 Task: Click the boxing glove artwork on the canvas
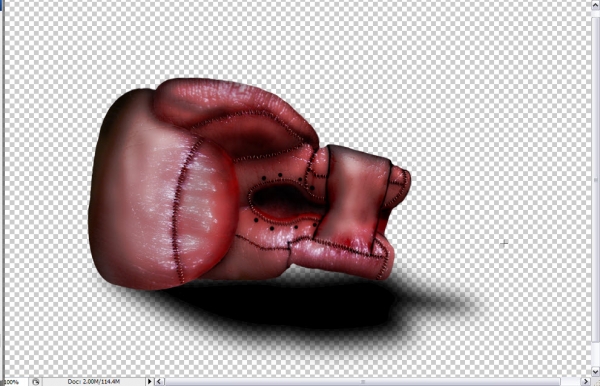tap(249, 184)
